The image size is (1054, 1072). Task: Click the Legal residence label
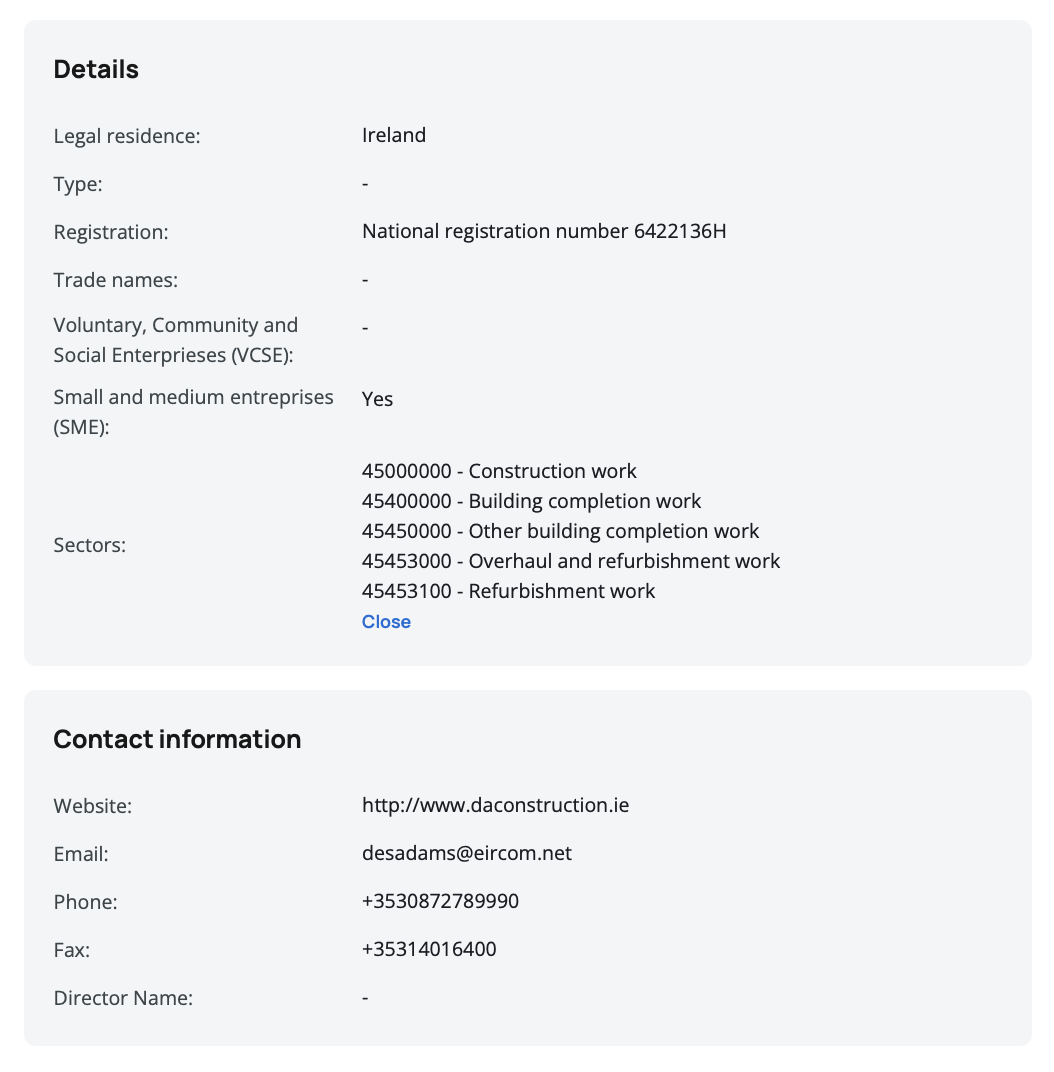pos(127,136)
